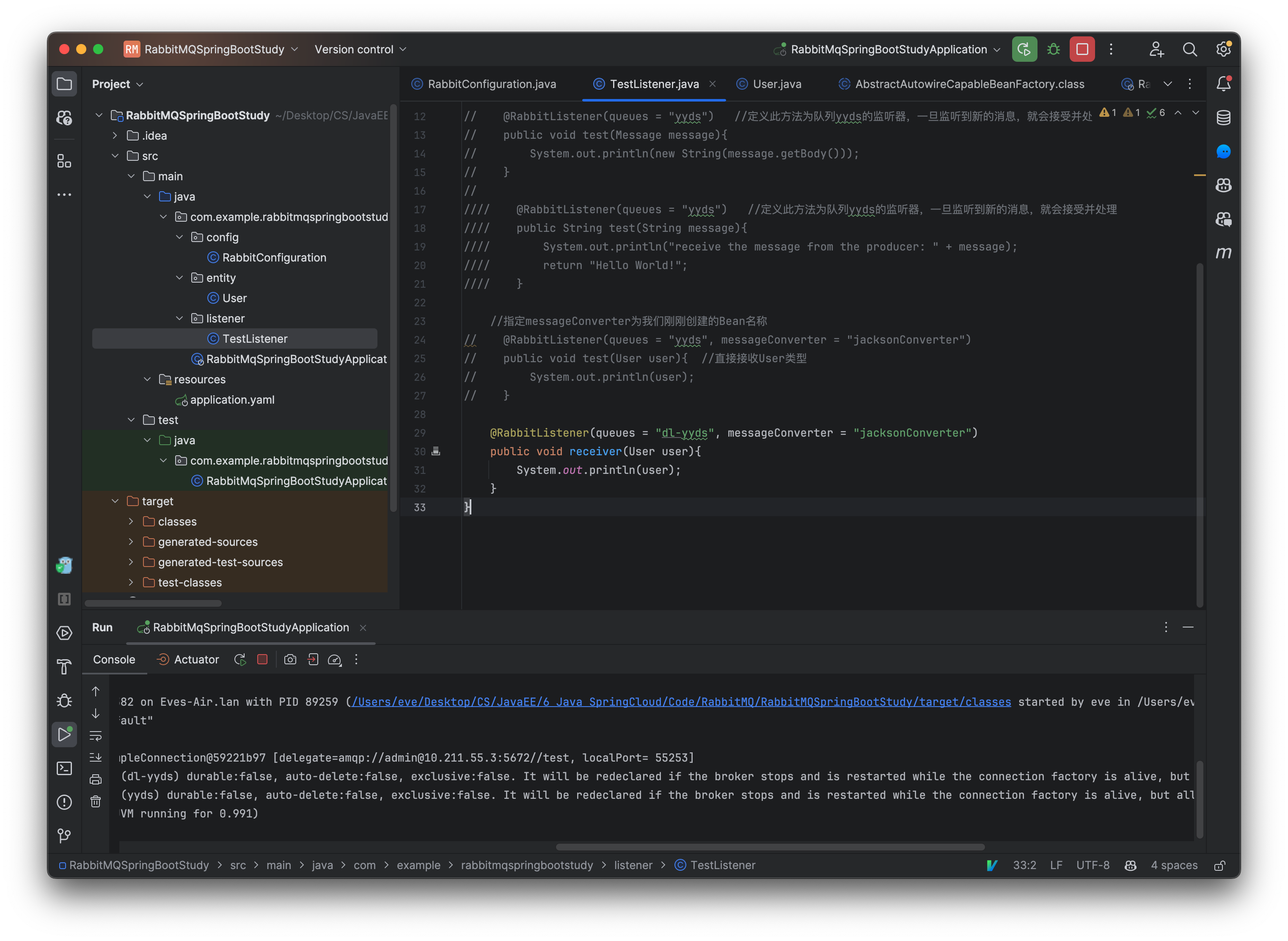This screenshot has width=1288, height=941.
Task: Clear console output using the trash icon
Action: coord(96,801)
